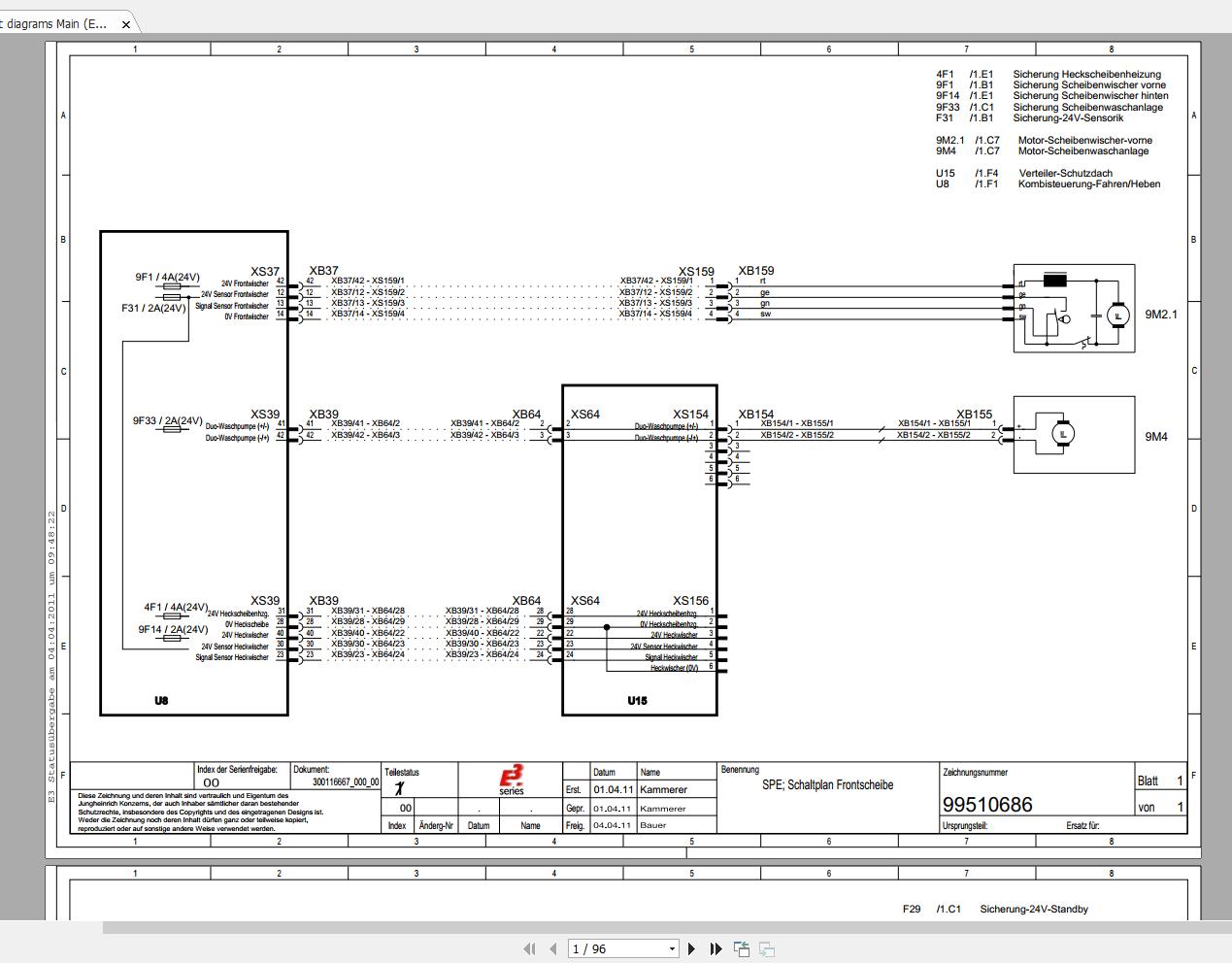Click legend entry Kombisteuerung-Fahren/Heben
The height and width of the screenshot is (963, 1232).
[x=1089, y=184]
